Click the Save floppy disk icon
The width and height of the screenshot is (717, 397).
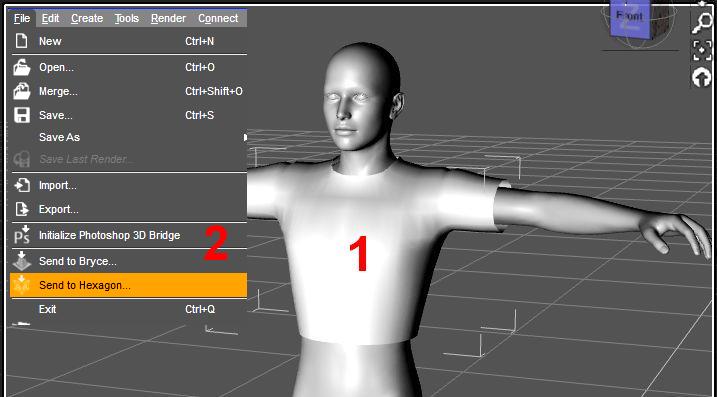(x=21, y=115)
